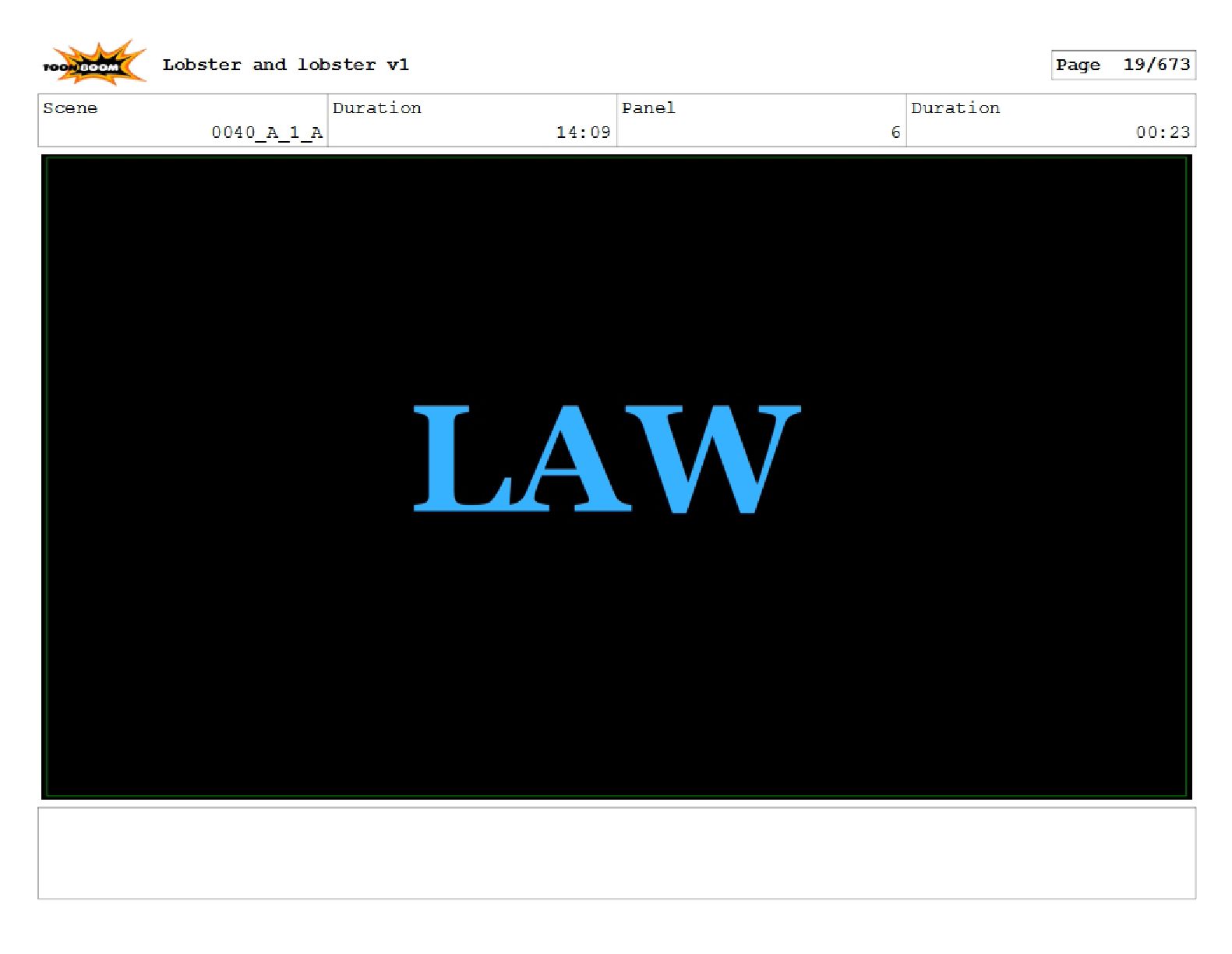Image resolution: width=1232 pixels, height=954 pixels.
Task: Select the 'Duration' label next to Scene
Action: pos(377,108)
